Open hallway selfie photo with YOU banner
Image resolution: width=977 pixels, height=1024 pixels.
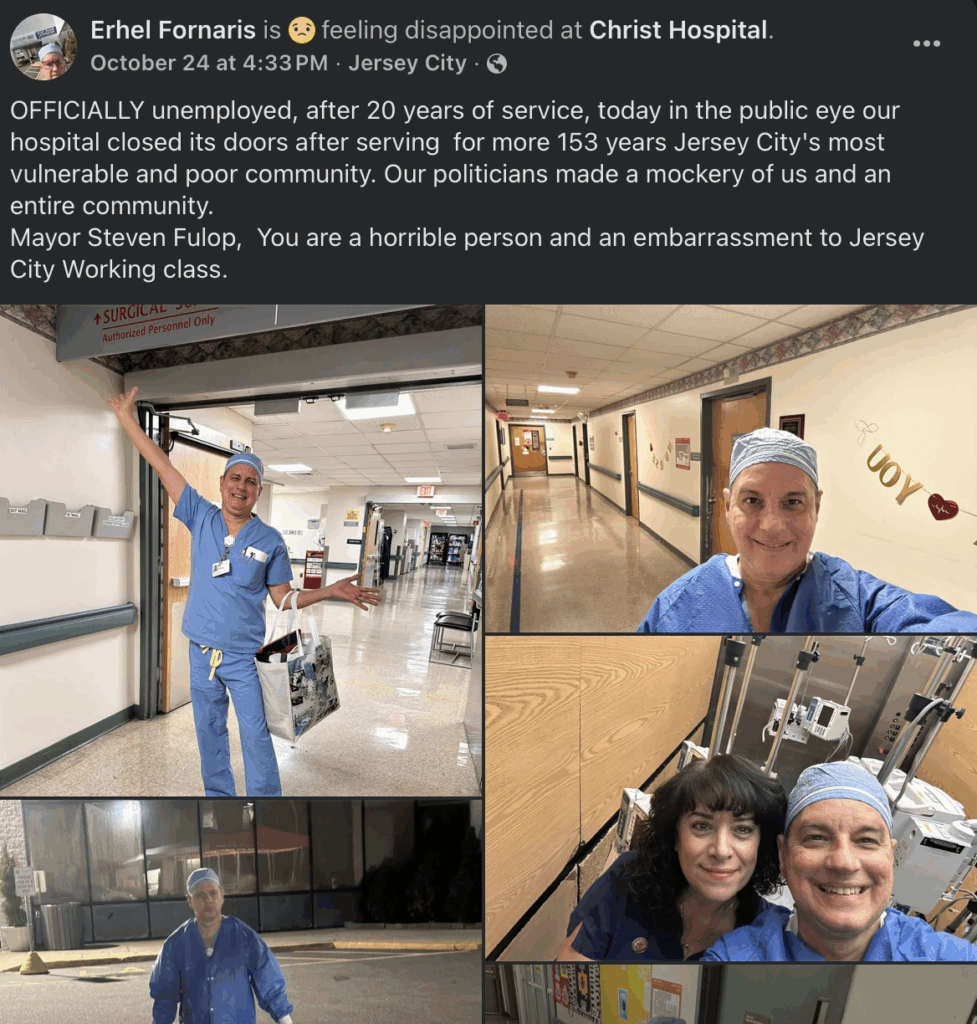pos(731,468)
